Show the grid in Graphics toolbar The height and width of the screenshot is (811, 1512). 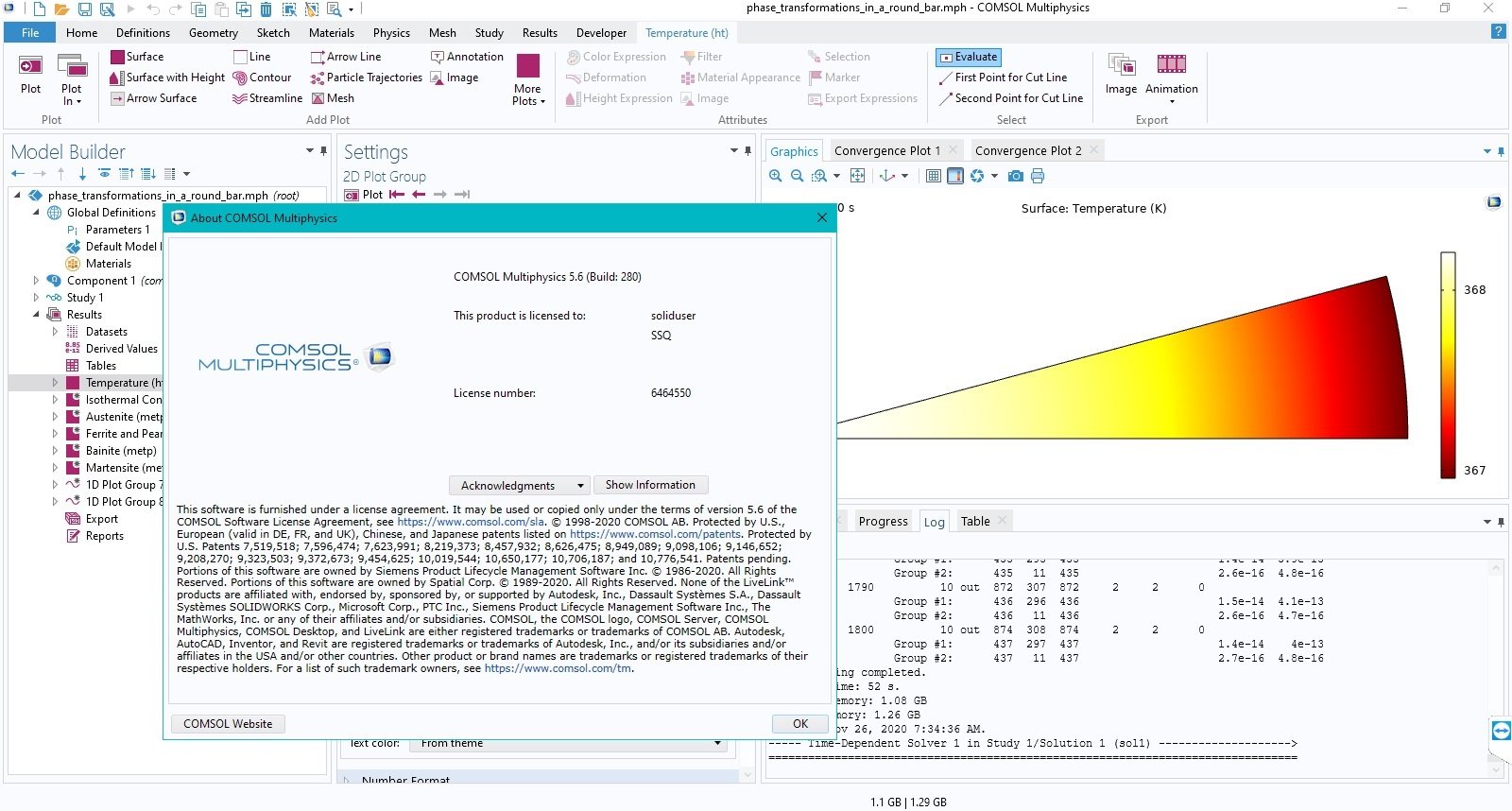(x=934, y=176)
